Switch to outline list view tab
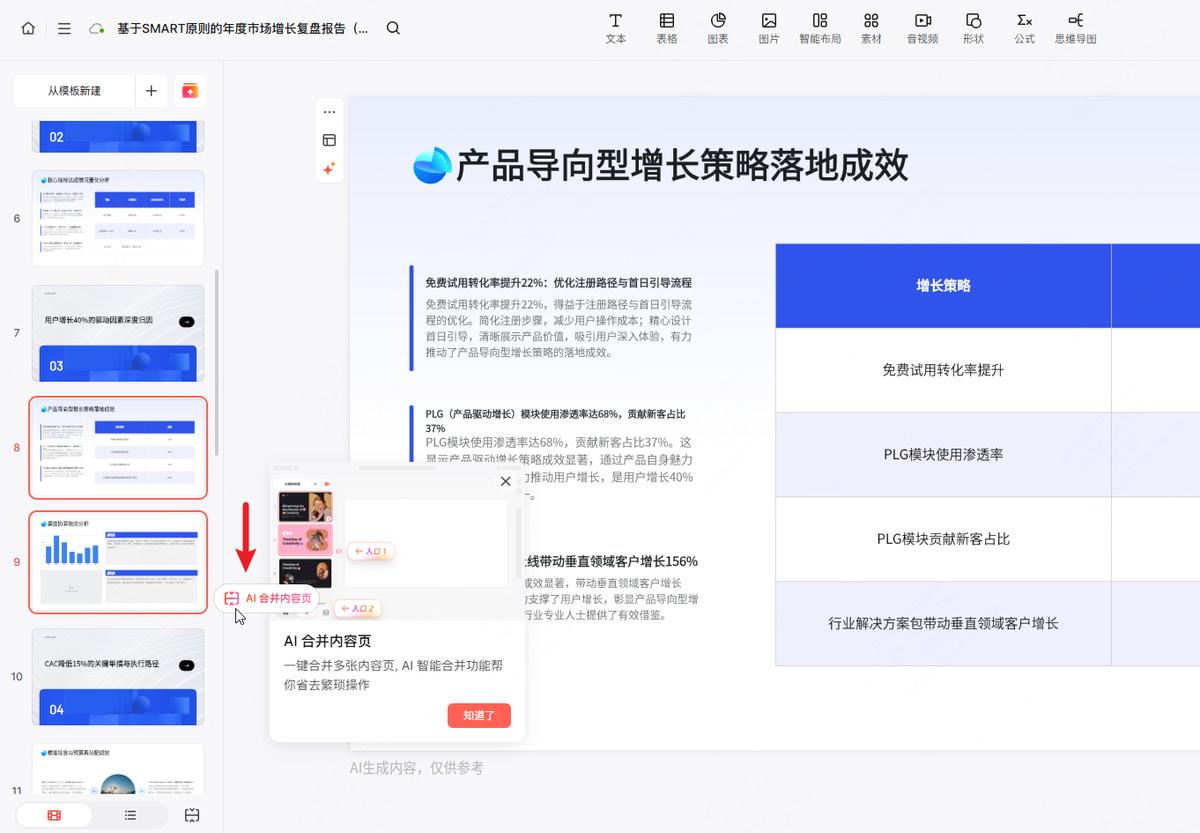The width and height of the screenshot is (1200, 833). [x=130, y=815]
